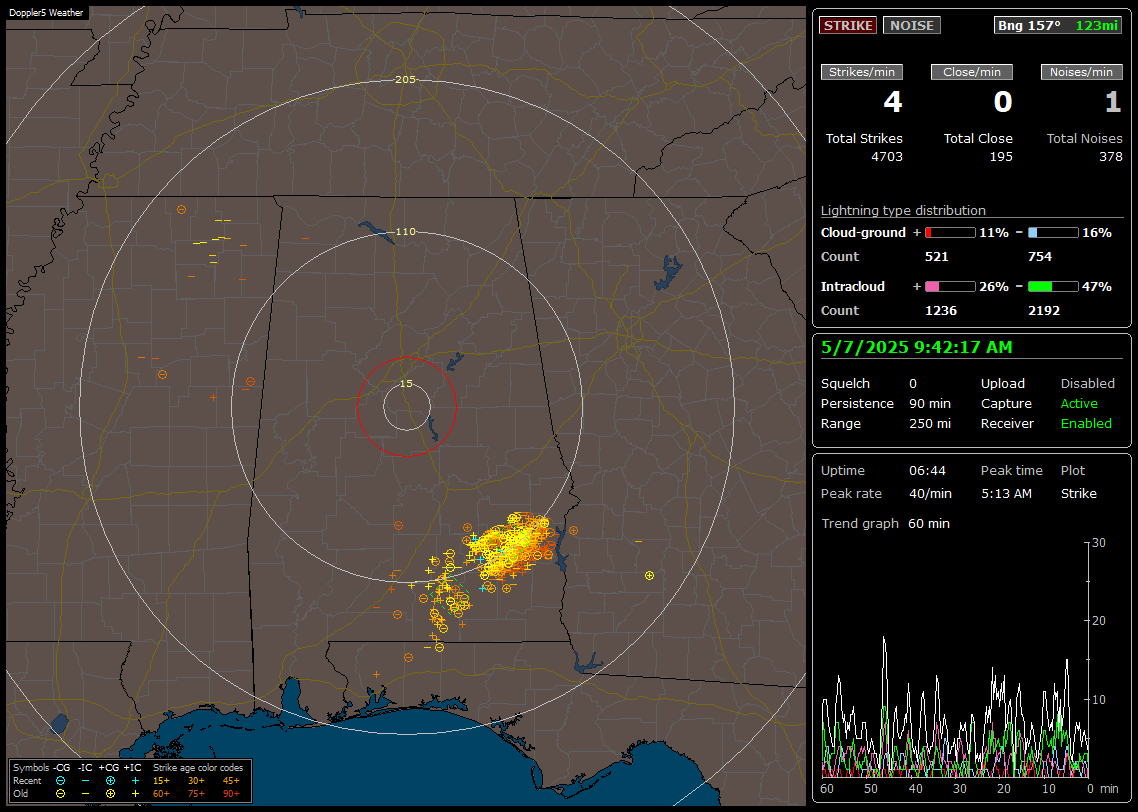Click the NOISE indicator
The width and height of the screenshot is (1138, 812).
[x=912, y=25]
